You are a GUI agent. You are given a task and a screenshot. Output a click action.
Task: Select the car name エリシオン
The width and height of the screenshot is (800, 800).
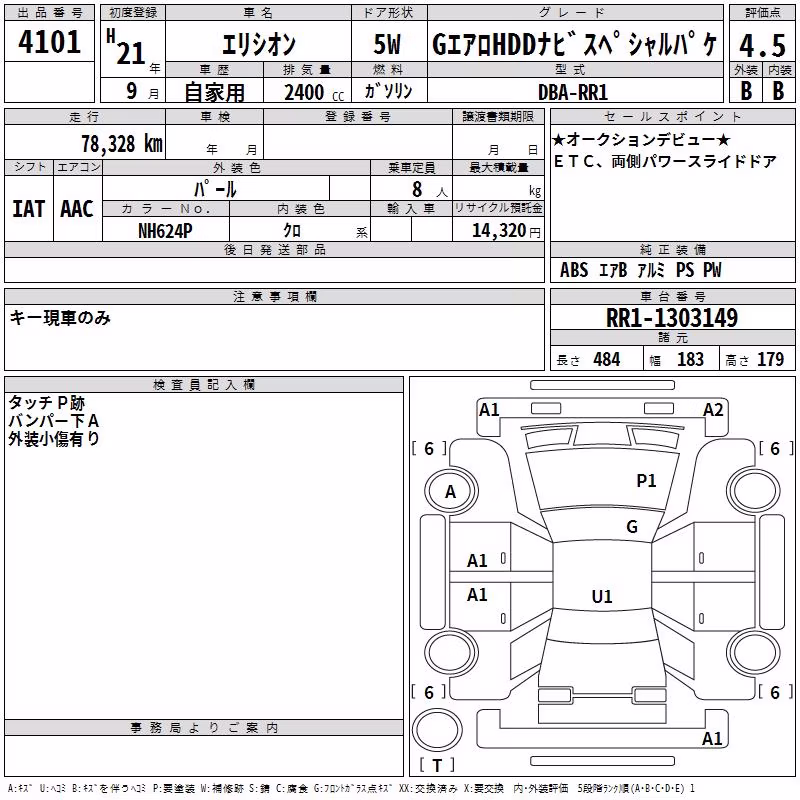pyautogui.click(x=259, y=44)
